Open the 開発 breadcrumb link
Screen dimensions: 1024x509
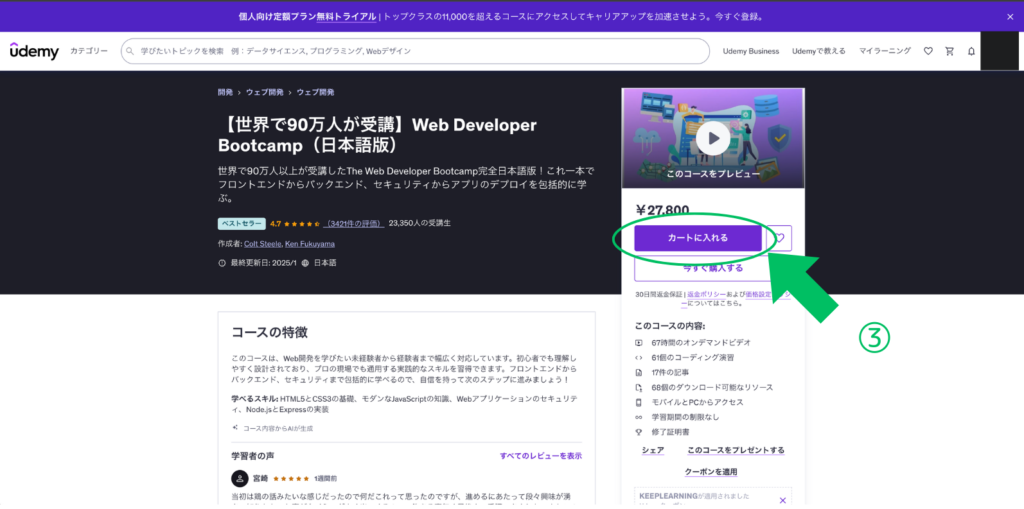click(225, 93)
